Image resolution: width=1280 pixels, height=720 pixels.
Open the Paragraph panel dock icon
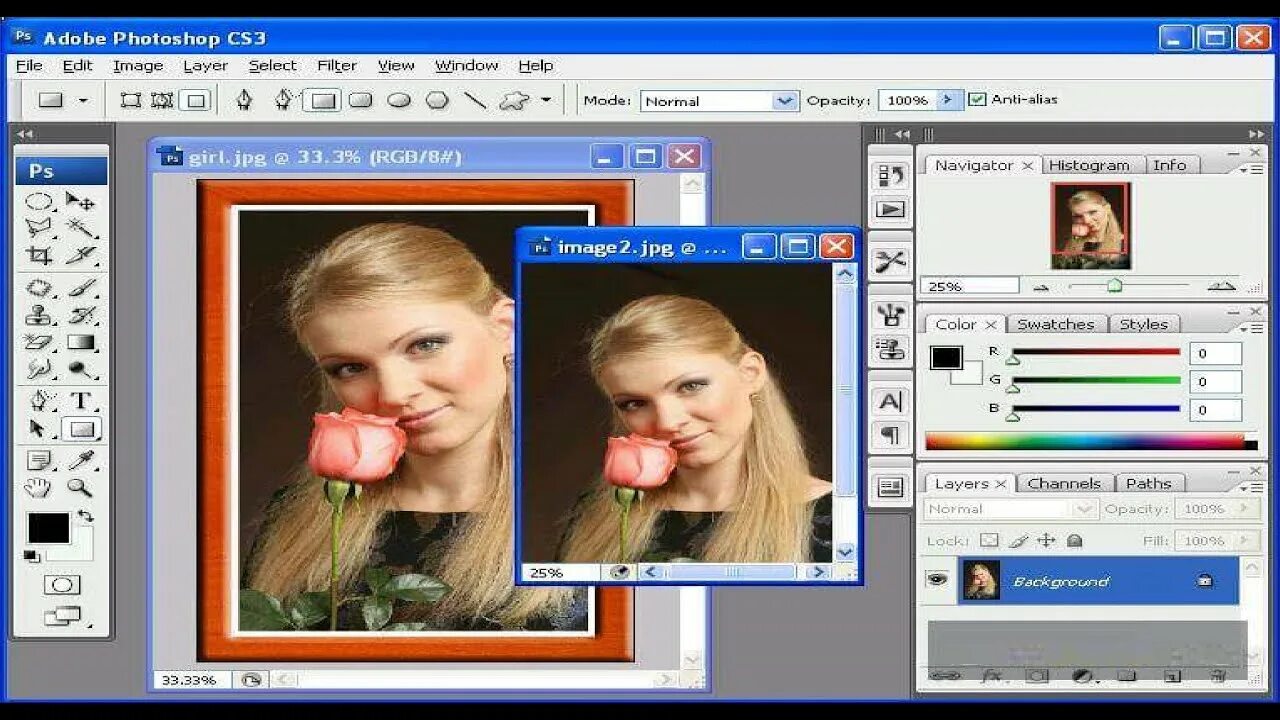pyautogui.click(x=890, y=435)
